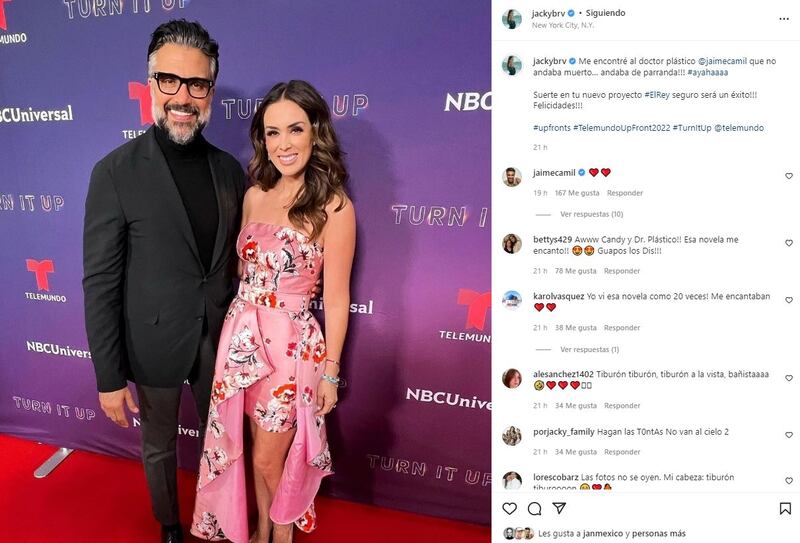The width and height of the screenshot is (800, 543).
Task: Expand Ver respuestas (10) under jaimecamil
Action: (x=591, y=214)
